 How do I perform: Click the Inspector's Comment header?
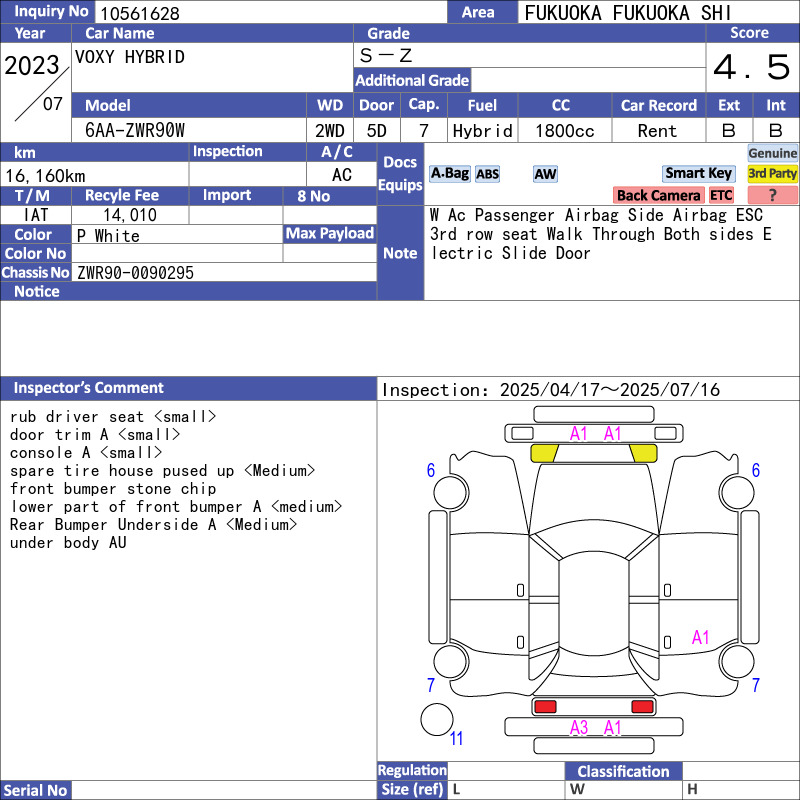pyautogui.click(x=89, y=388)
